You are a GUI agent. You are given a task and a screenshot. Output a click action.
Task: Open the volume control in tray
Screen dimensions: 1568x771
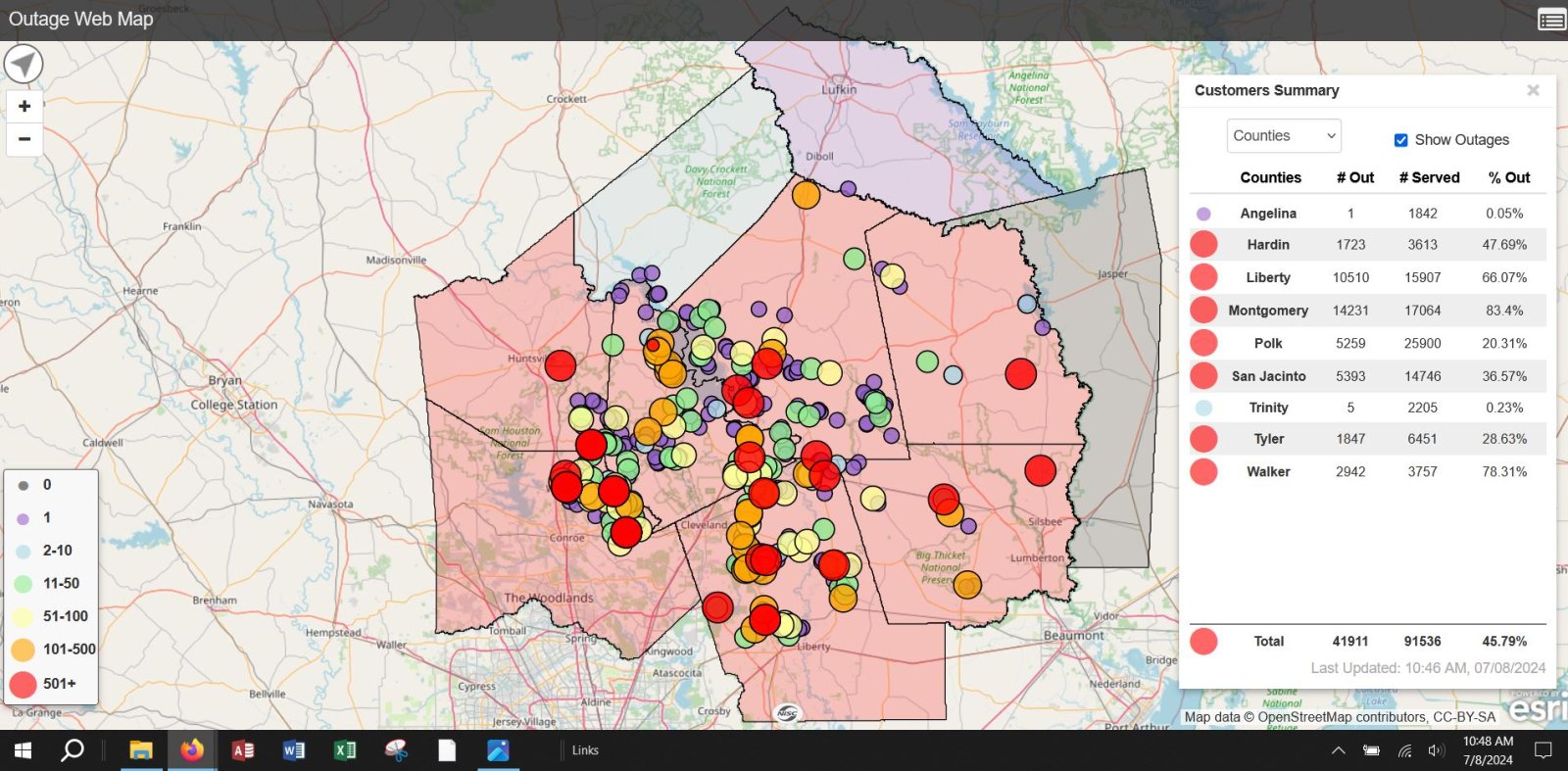pos(1437,750)
